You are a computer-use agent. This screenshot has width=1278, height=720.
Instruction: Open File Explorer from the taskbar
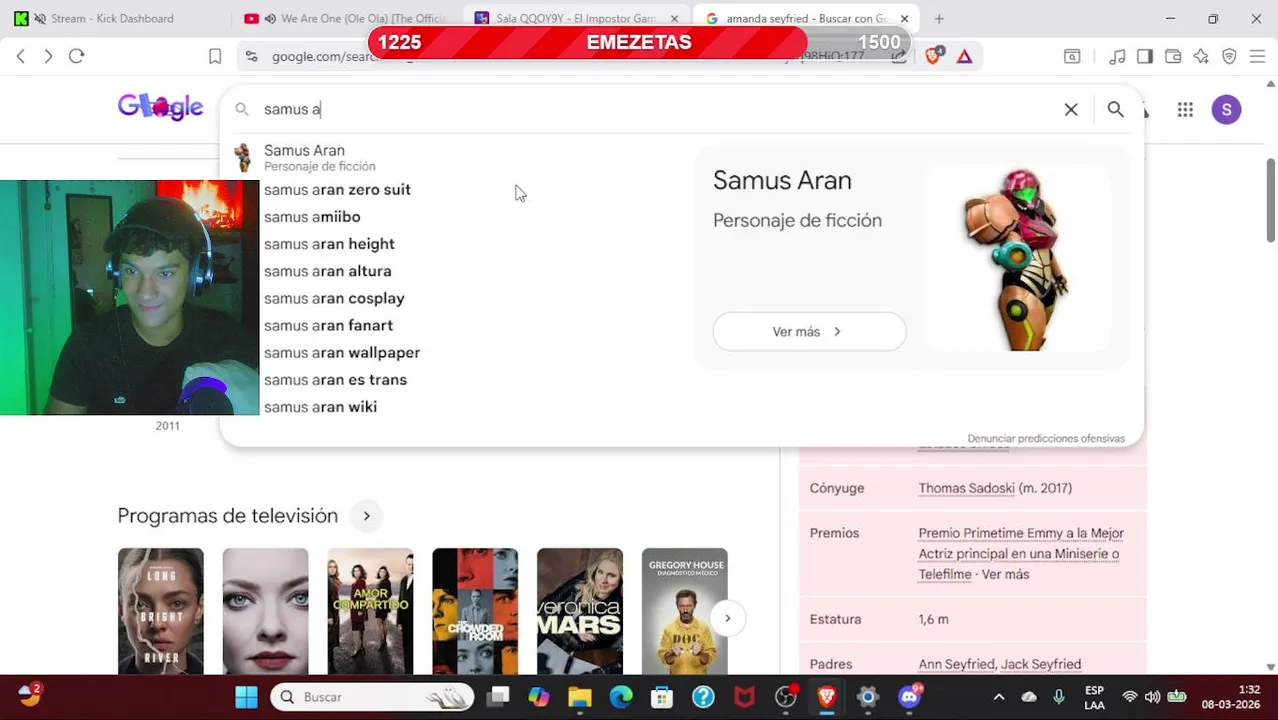(580, 697)
